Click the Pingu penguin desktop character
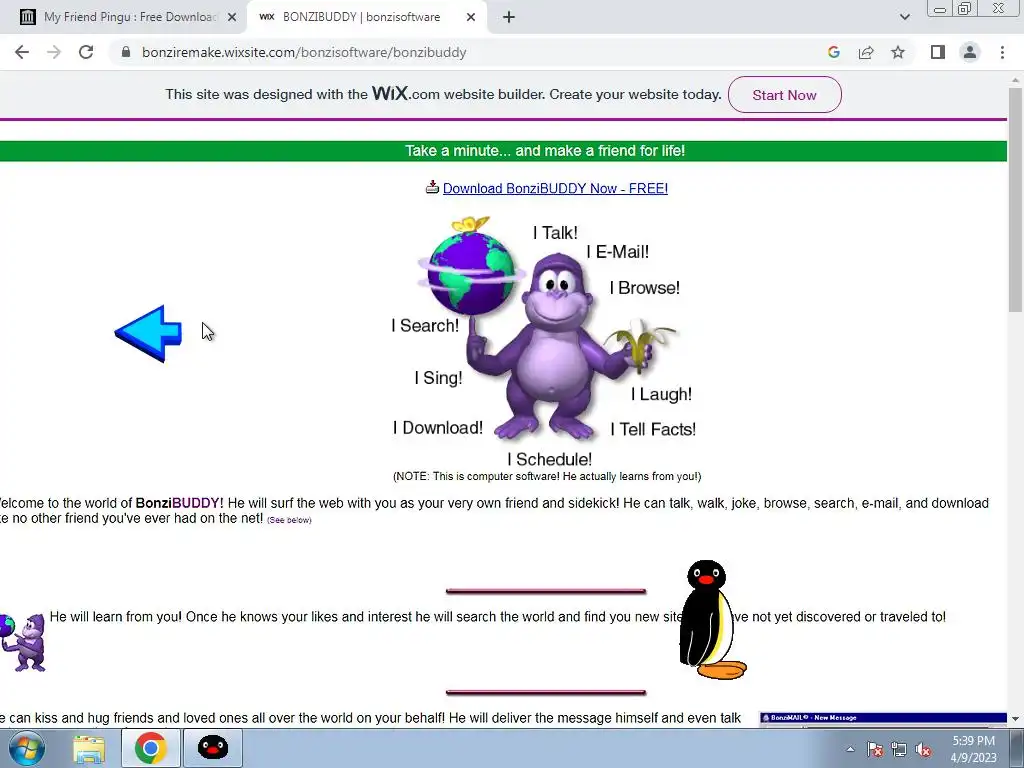 [x=712, y=619]
